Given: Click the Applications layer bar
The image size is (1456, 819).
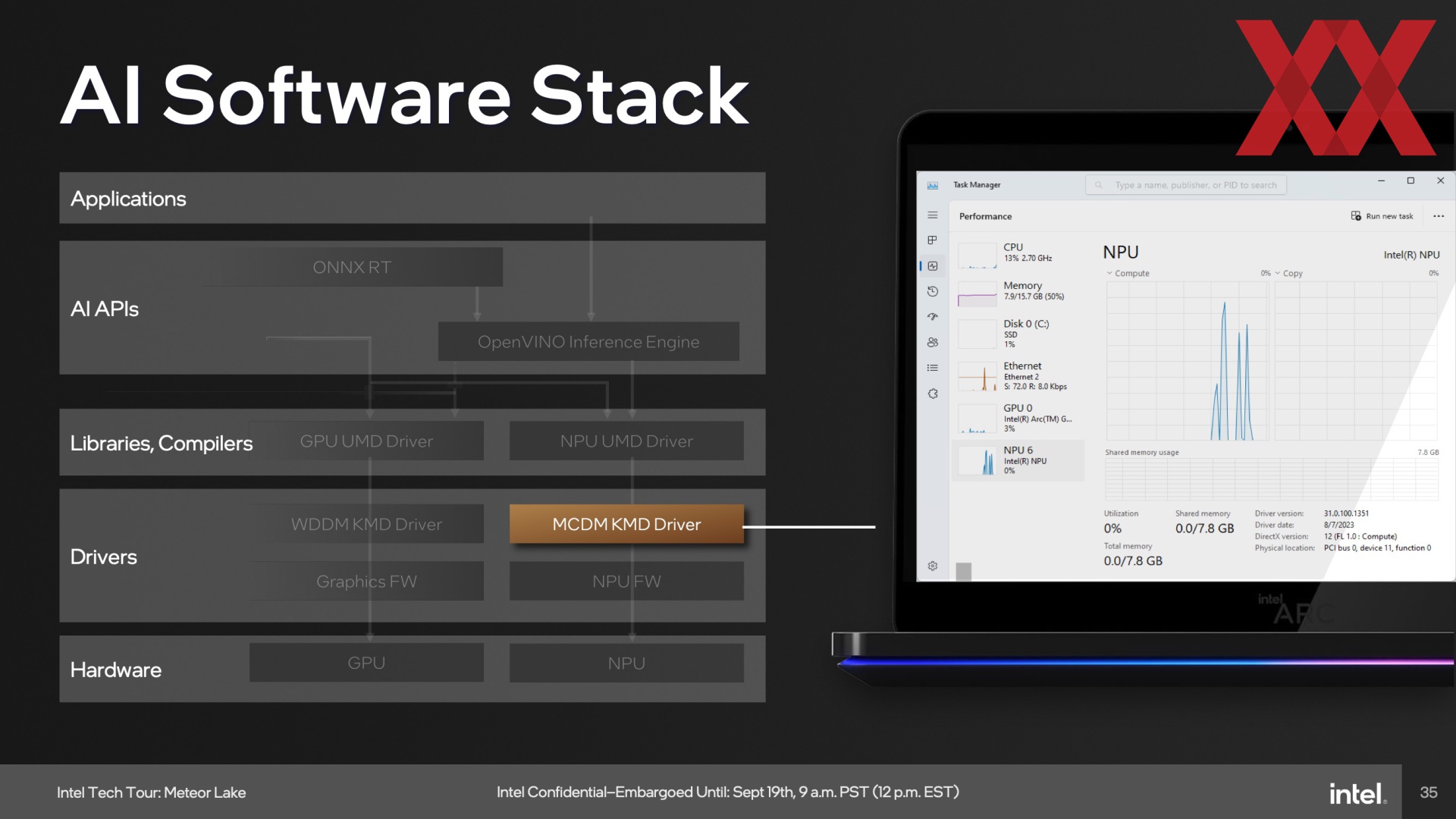Looking at the screenshot, I should click(x=413, y=198).
